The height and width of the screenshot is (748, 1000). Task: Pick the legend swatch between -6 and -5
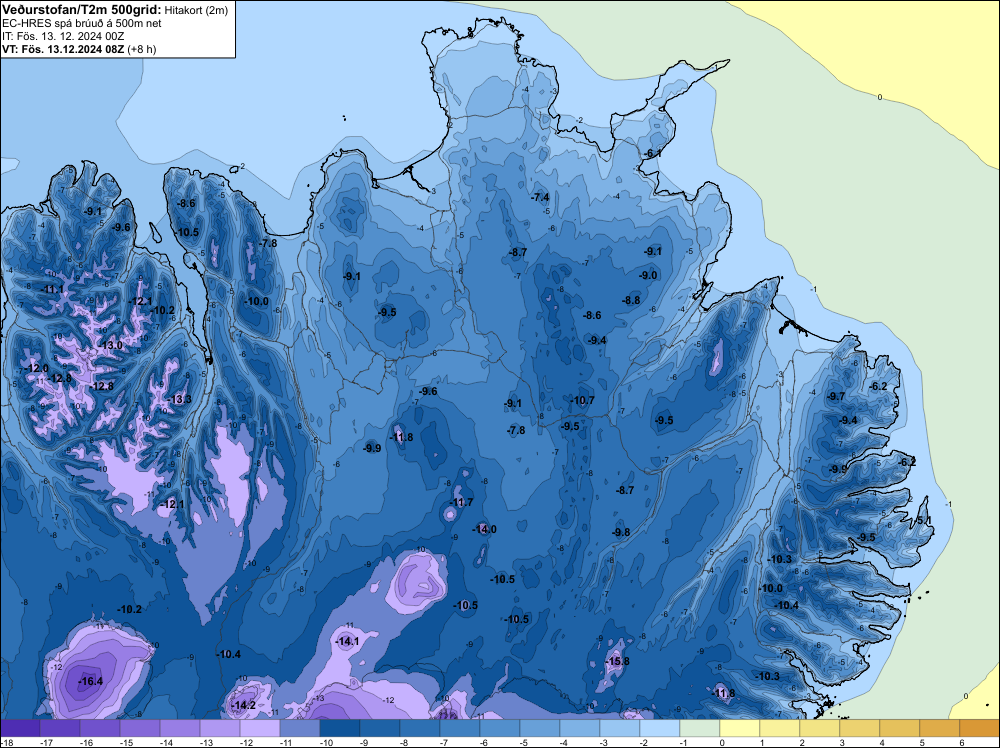(499, 728)
